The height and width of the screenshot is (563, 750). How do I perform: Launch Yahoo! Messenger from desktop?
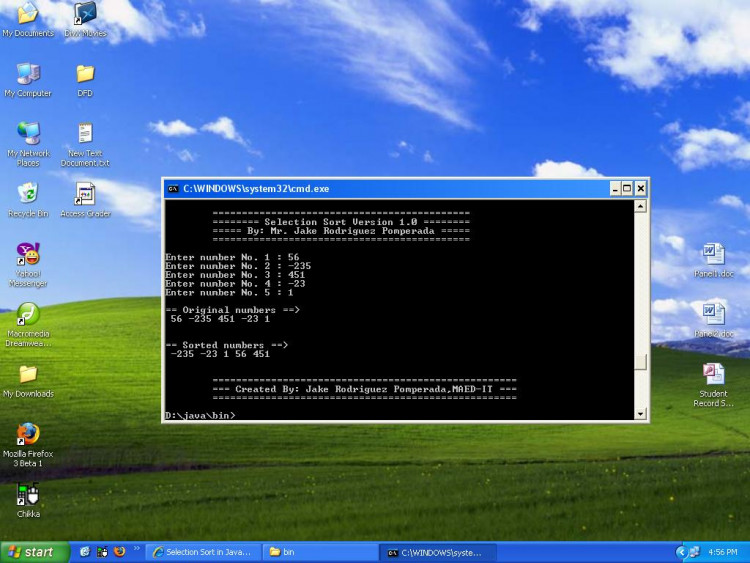[28, 265]
